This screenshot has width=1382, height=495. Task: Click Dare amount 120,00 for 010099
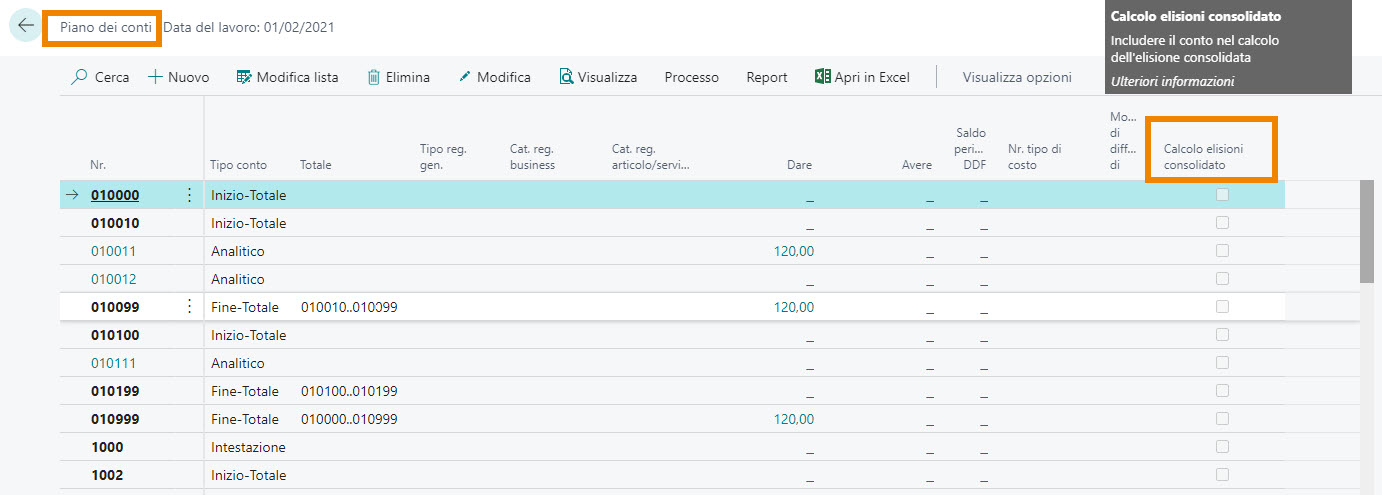click(793, 307)
